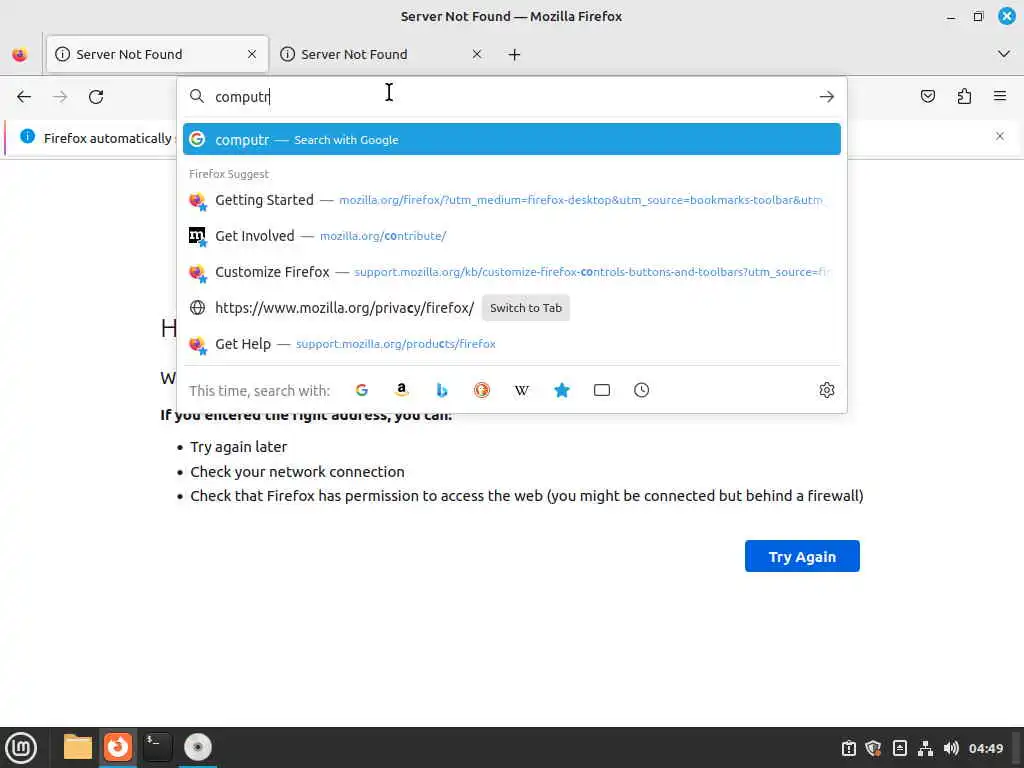Choose the Get Help suggestion
This screenshot has height=768, width=1024.
tap(511, 344)
